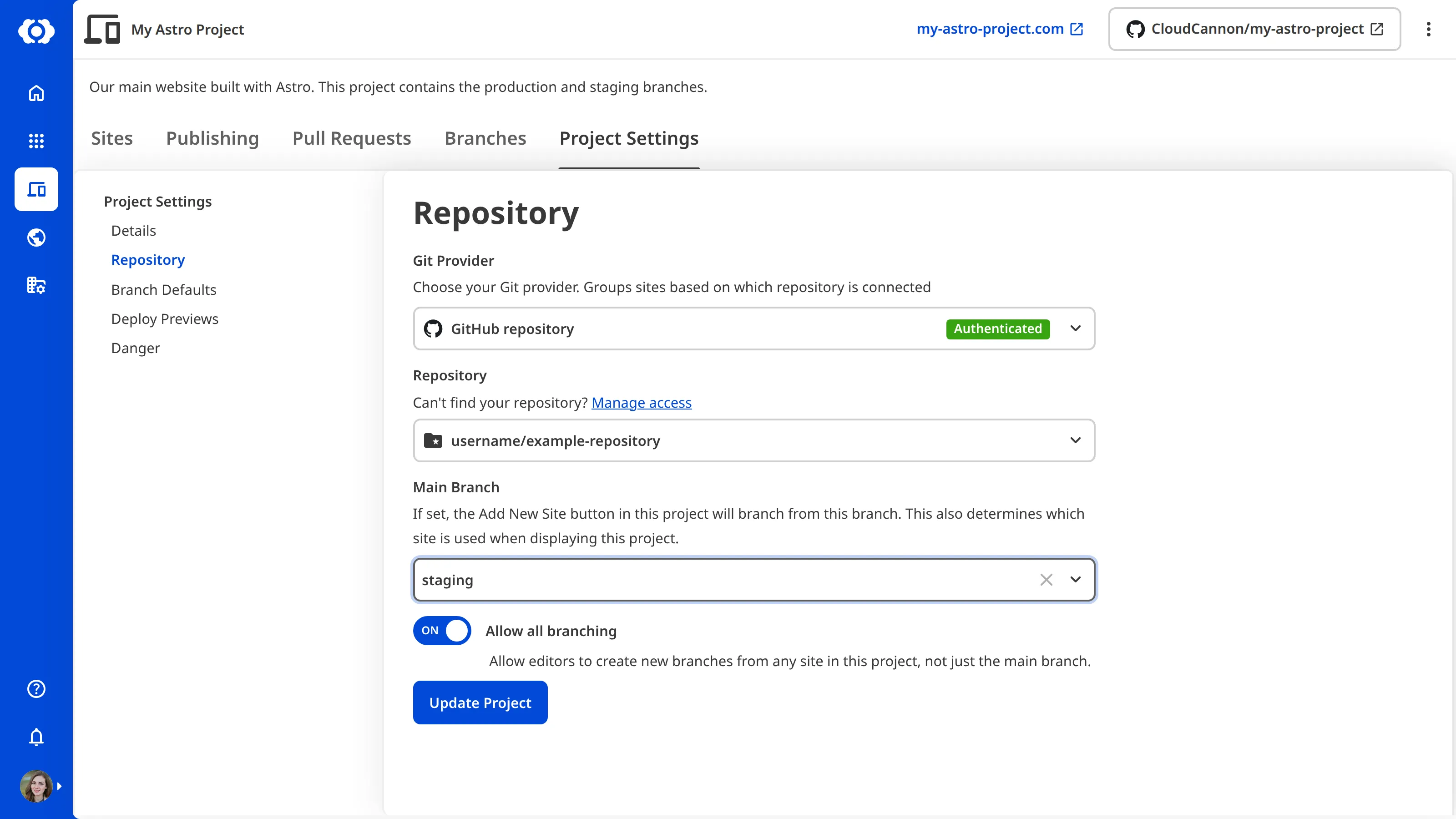Open Deploy Previews settings
Image resolution: width=1456 pixels, height=819 pixels.
coord(165,319)
